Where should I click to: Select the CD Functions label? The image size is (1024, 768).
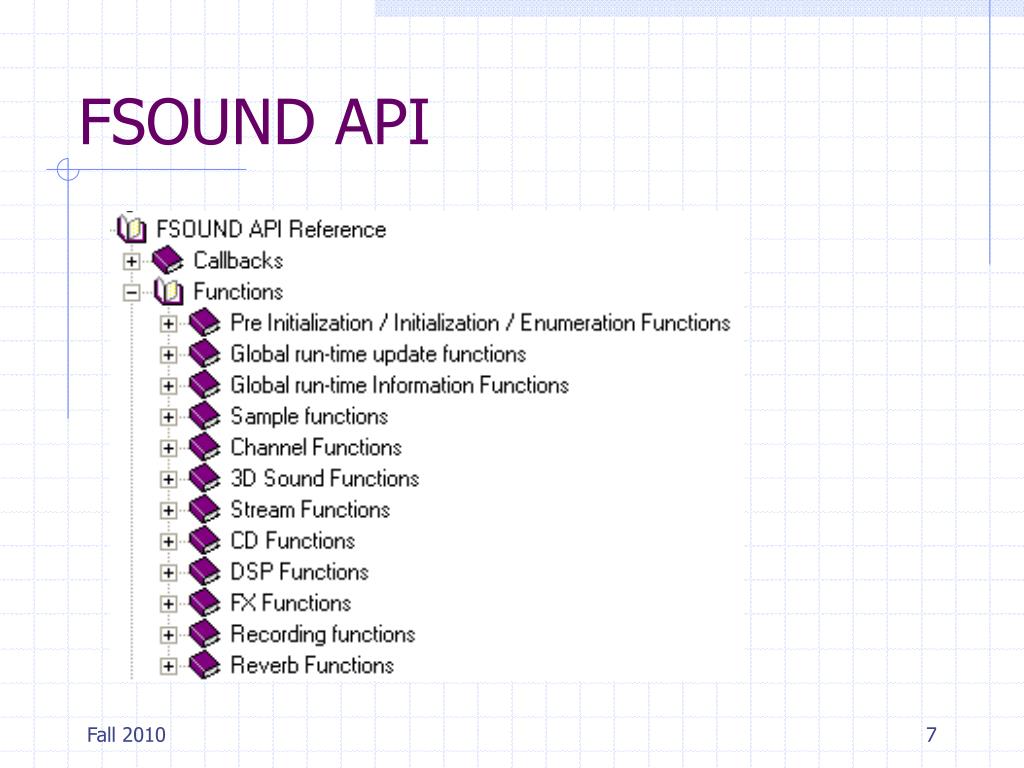293,541
